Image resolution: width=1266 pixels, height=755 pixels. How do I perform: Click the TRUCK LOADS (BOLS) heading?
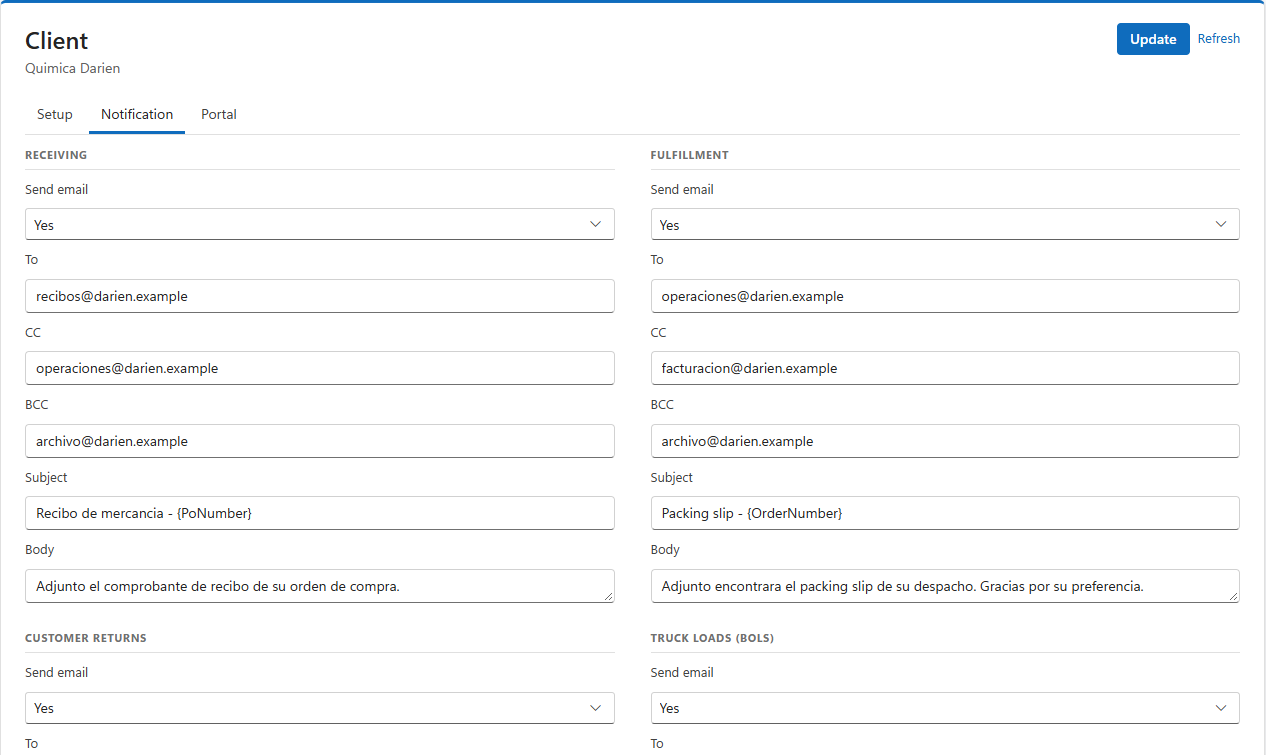click(712, 638)
